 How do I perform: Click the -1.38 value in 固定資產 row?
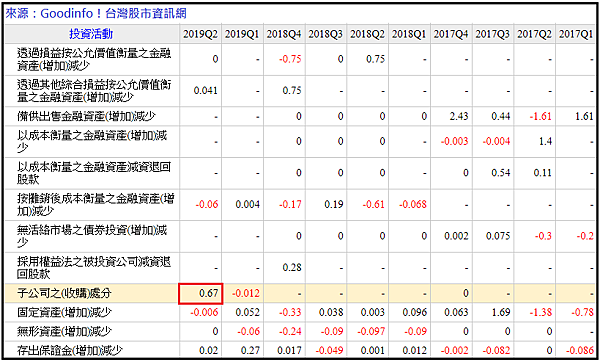pos(540,313)
